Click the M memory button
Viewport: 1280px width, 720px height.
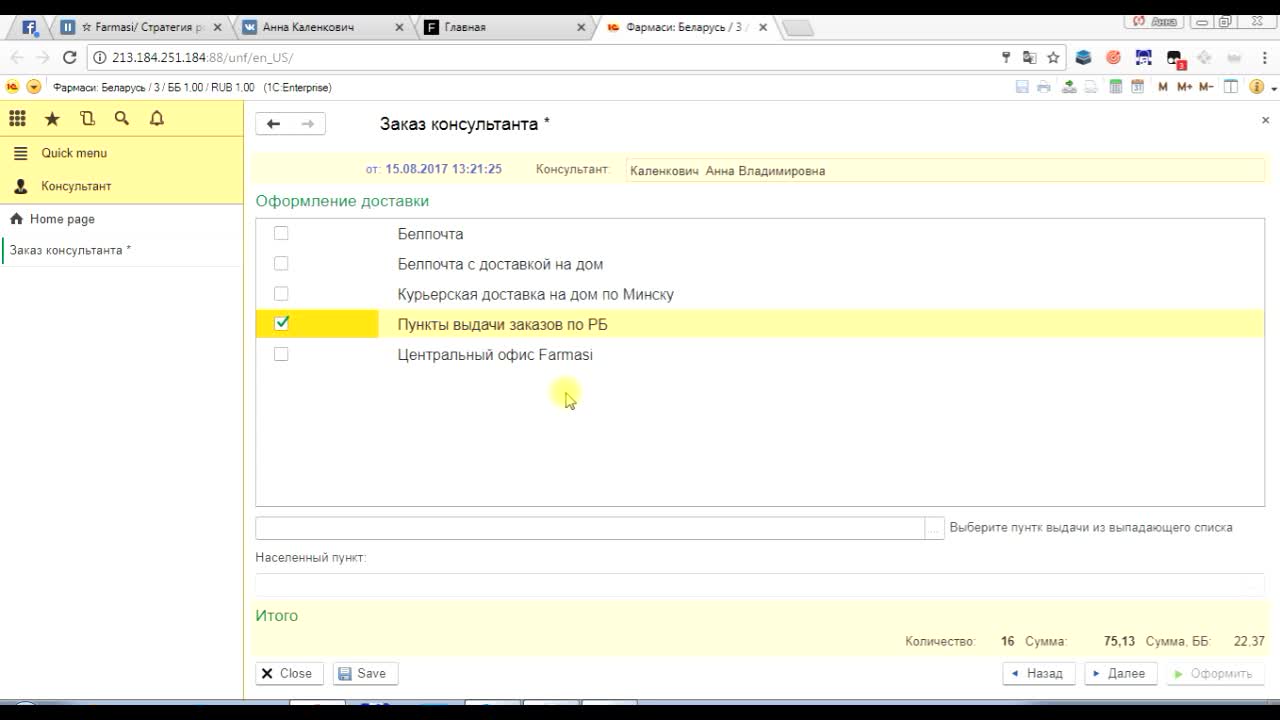pos(1163,87)
